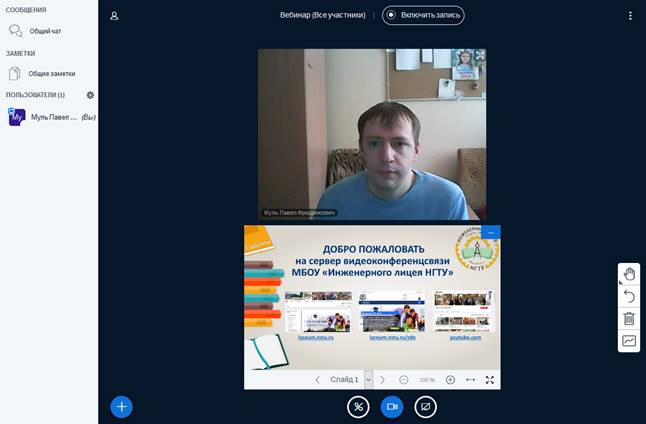646x424 pixels.
Task: Zoom in on presentation with plus
Action: point(450,380)
